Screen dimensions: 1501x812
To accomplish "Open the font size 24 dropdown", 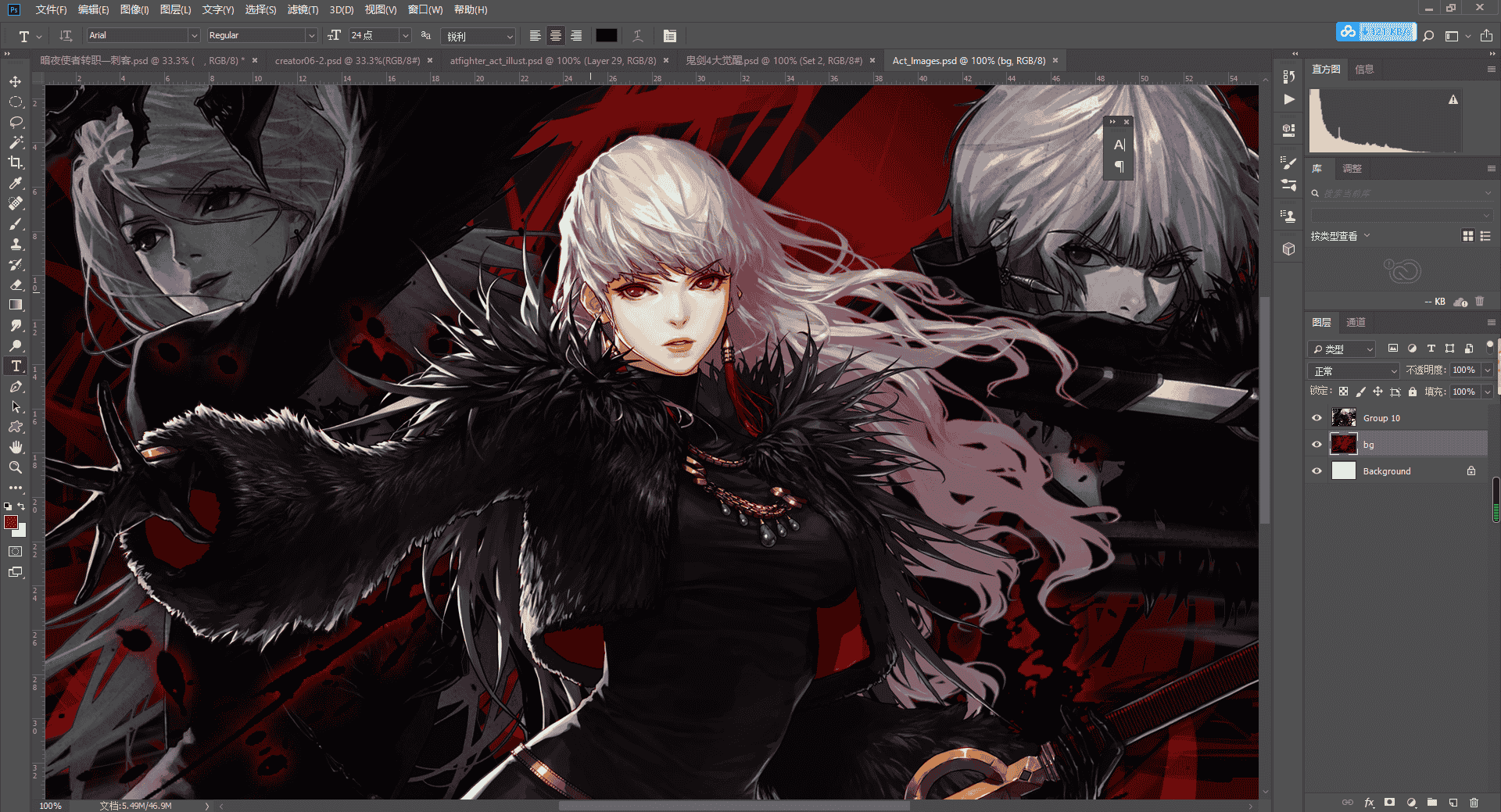I will 405,35.
